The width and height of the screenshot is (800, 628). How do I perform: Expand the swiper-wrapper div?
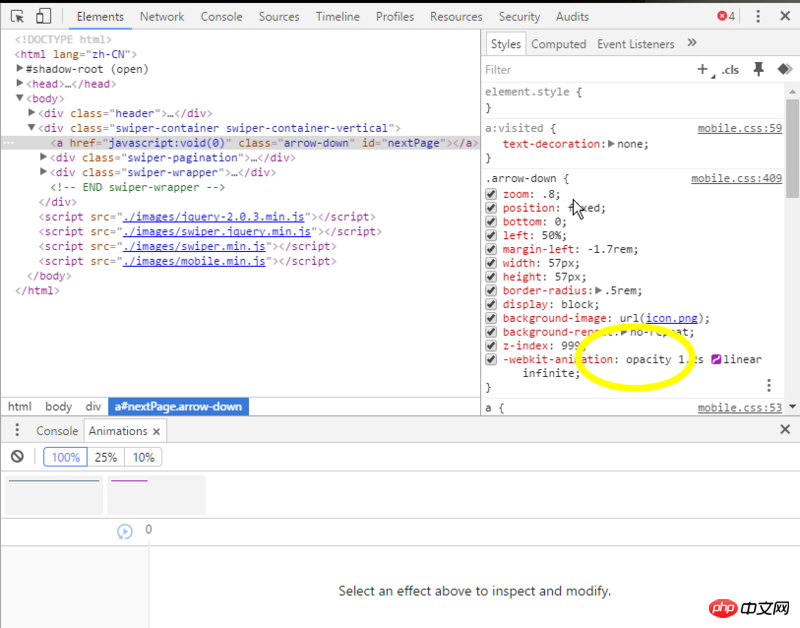[x=43, y=172]
